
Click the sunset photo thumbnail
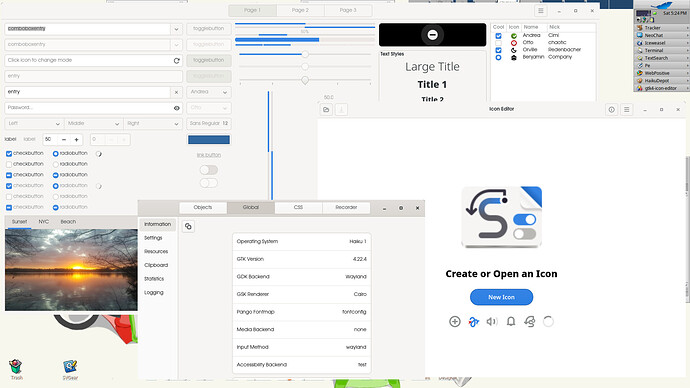point(71,270)
